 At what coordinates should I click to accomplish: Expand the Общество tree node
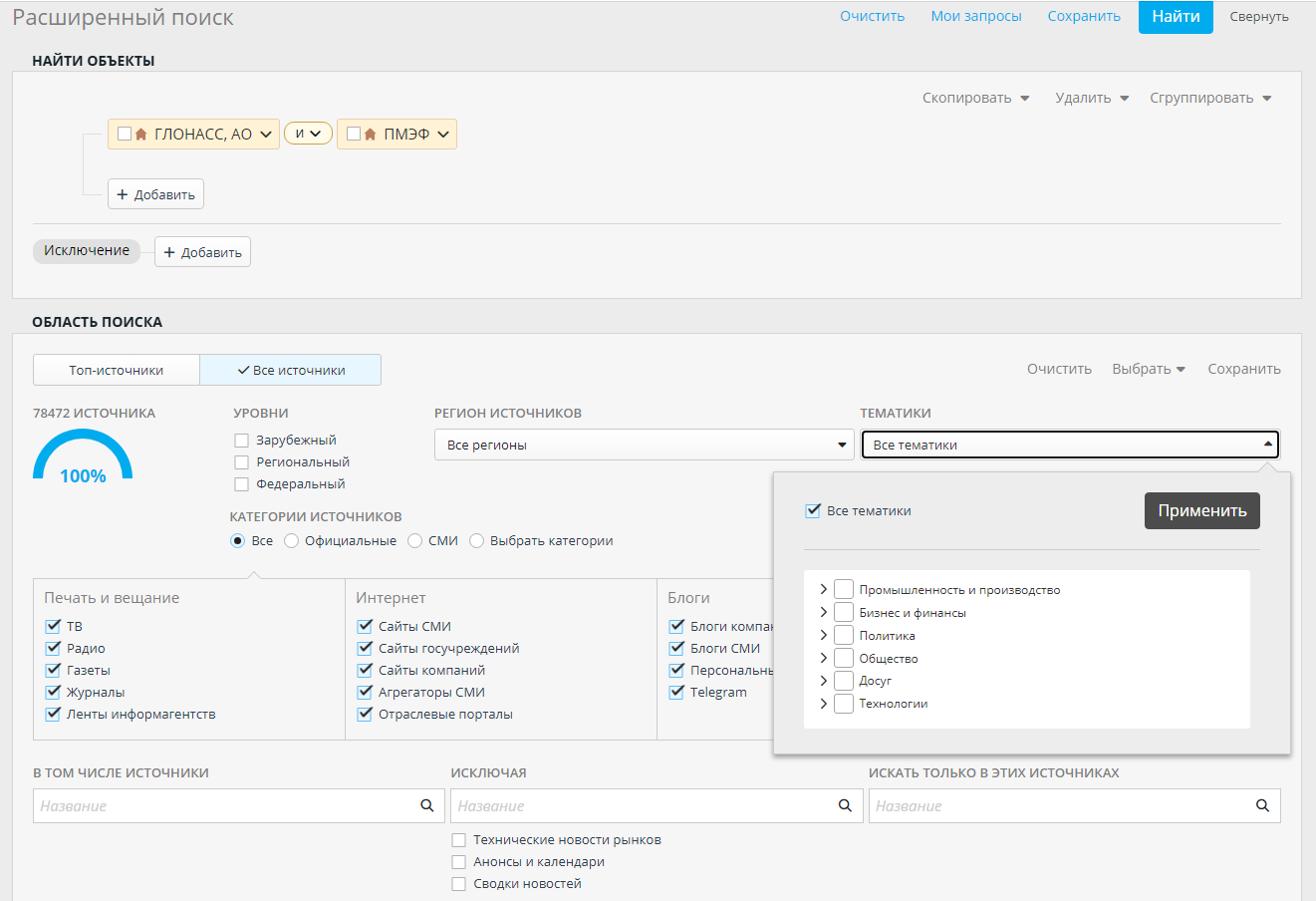tap(823, 659)
